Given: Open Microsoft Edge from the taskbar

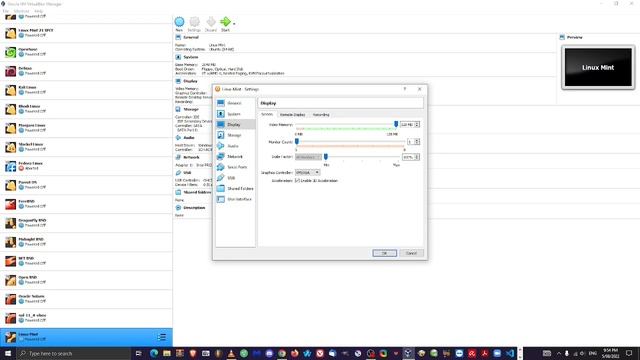Looking at the screenshot, I should pyautogui.click(x=154, y=353).
